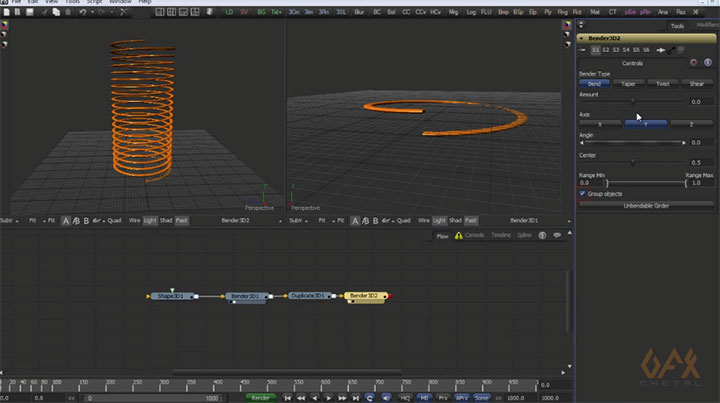
Task: Add Color Corrector with CC button
Action: (x=406, y=12)
